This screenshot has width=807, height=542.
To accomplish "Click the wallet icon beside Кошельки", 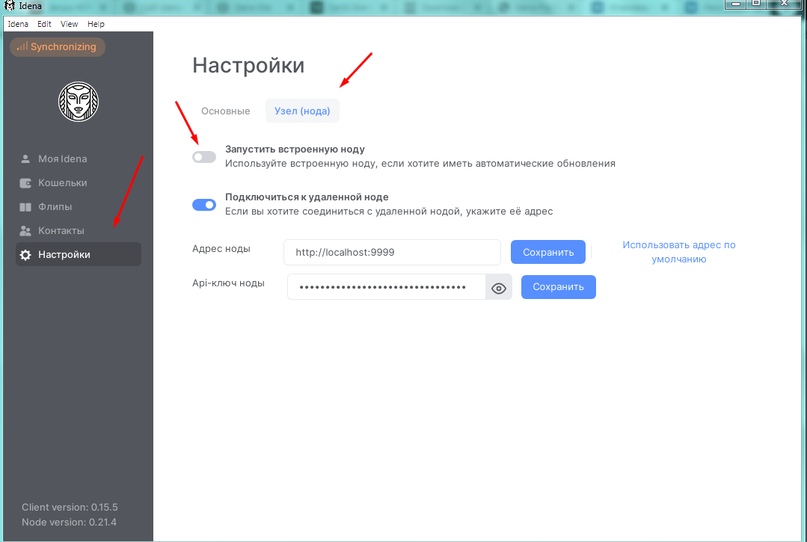I will (x=25, y=183).
